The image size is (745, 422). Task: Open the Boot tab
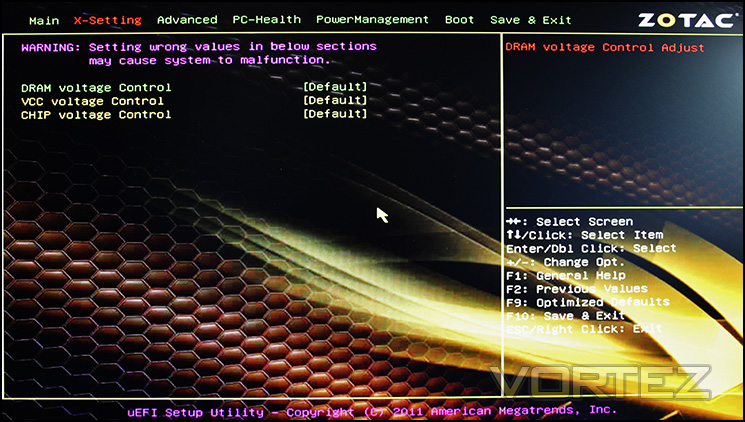coord(459,20)
